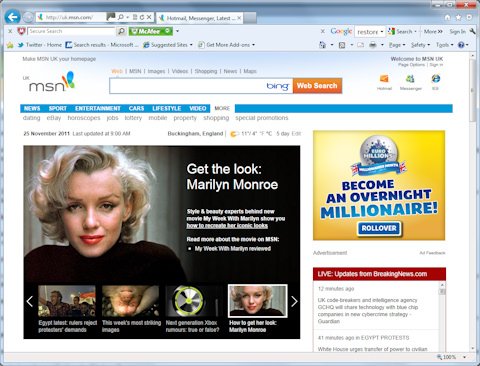Click the IE9 icon on MSN page
The height and width of the screenshot is (366, 480).
coord(435,79)
